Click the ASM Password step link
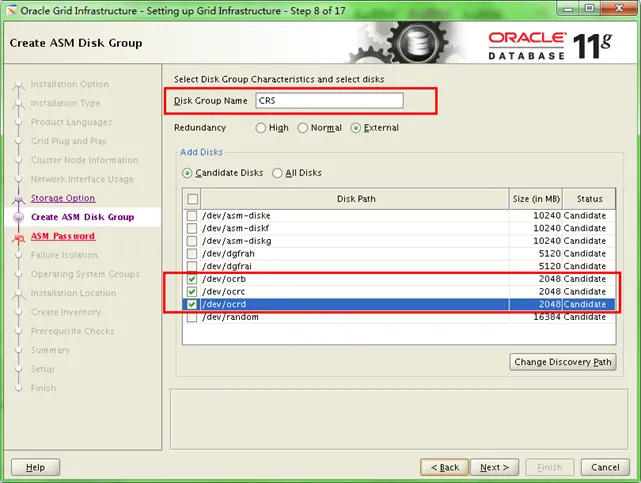This screenshot has width=641, height=483. pyautogui.click(x=62, y=236)
